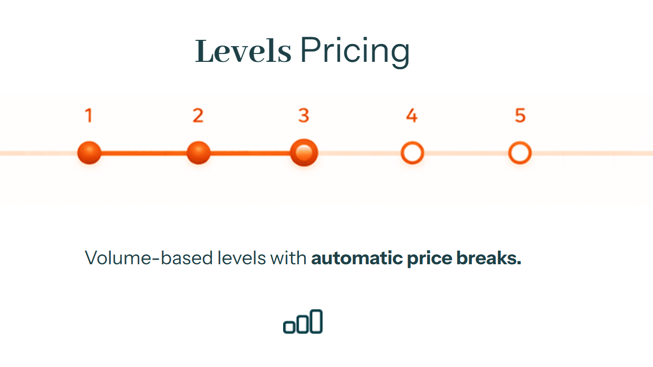Click faded track between levels 4 and 5
Image resolution: width=653 pixels, height=367 pixels.
(466, 153)
